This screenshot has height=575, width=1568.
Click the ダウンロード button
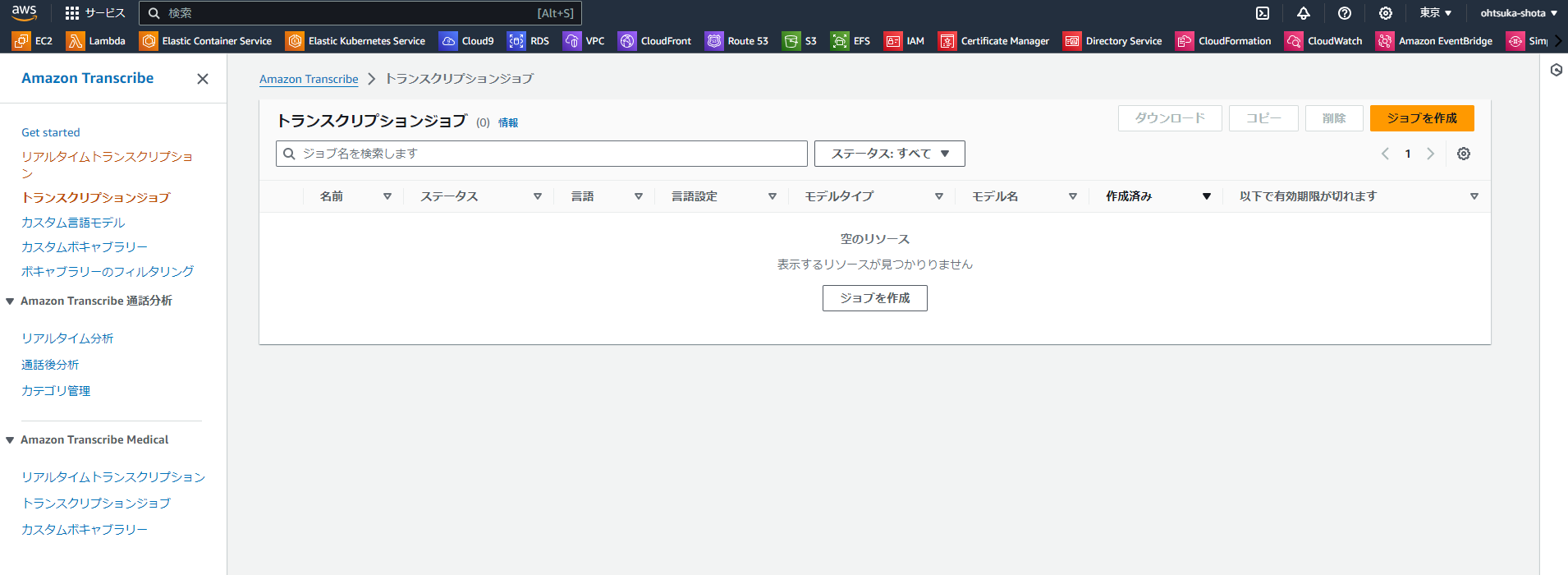[1170, 118]
